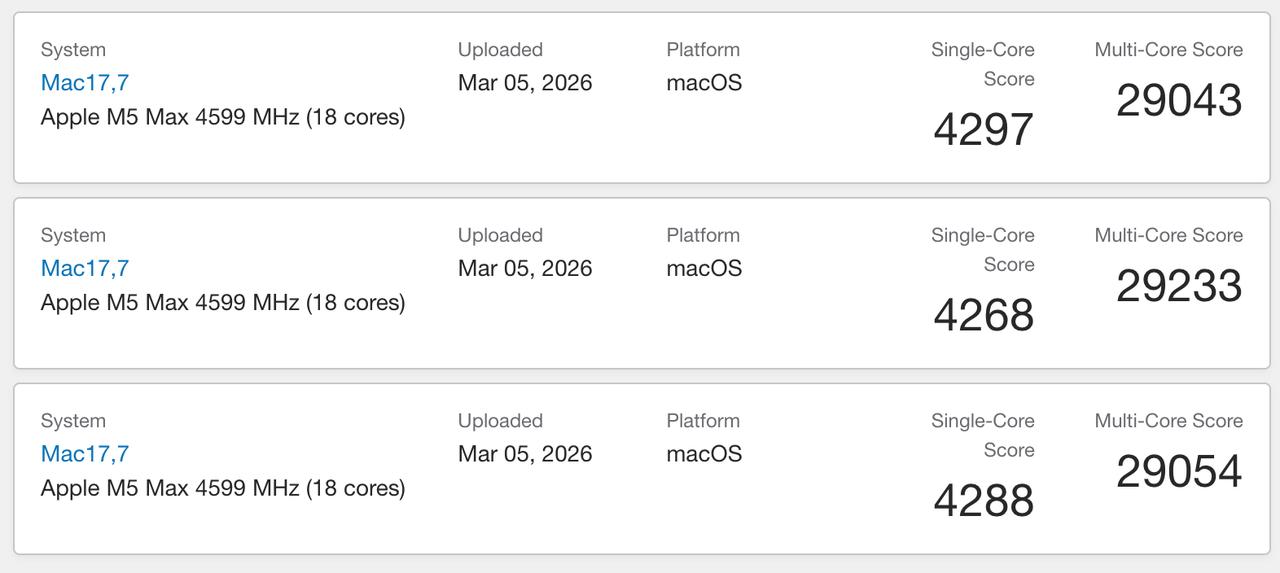
Task: Select the multi-core score 29043
Action: pos(1179,100)
